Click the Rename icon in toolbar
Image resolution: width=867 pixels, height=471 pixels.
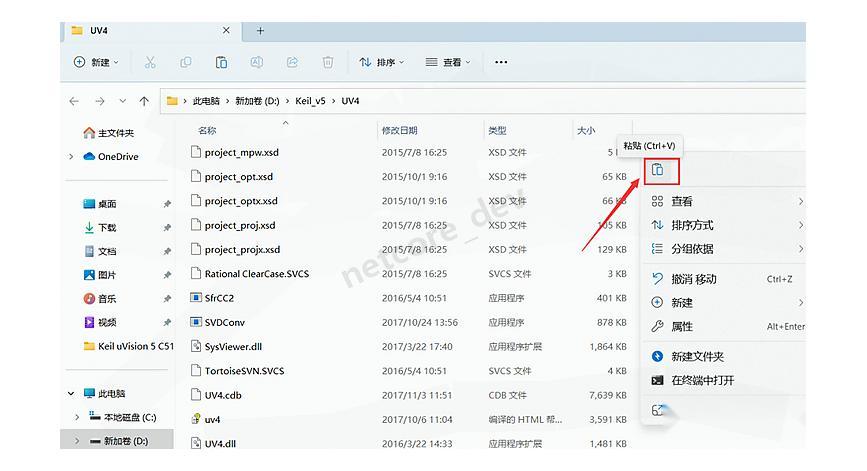pos(257,62)
